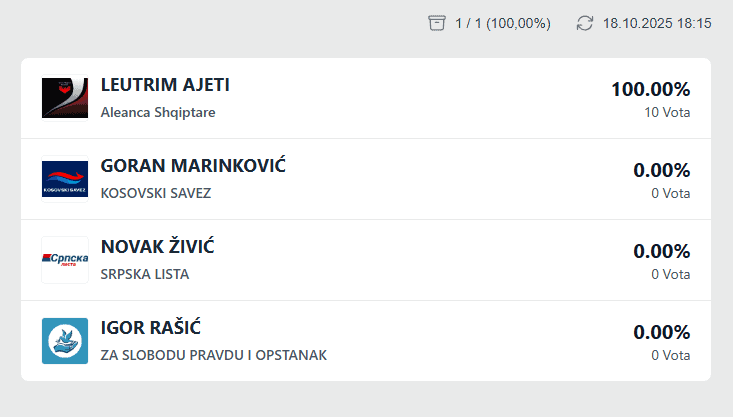Click the refresh arrows icon
The width and height of the screenshot is (733, 417).
(585, 23)
